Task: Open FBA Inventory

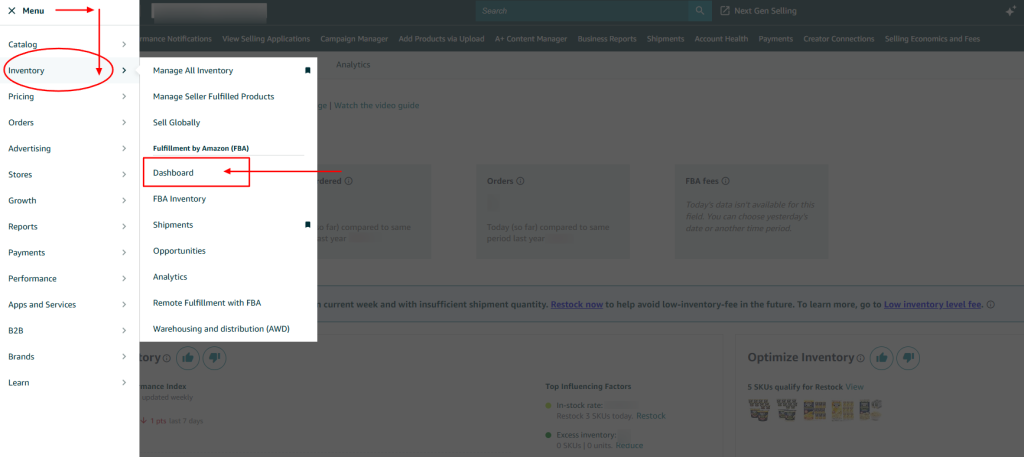Action: [x=179, y=199]
